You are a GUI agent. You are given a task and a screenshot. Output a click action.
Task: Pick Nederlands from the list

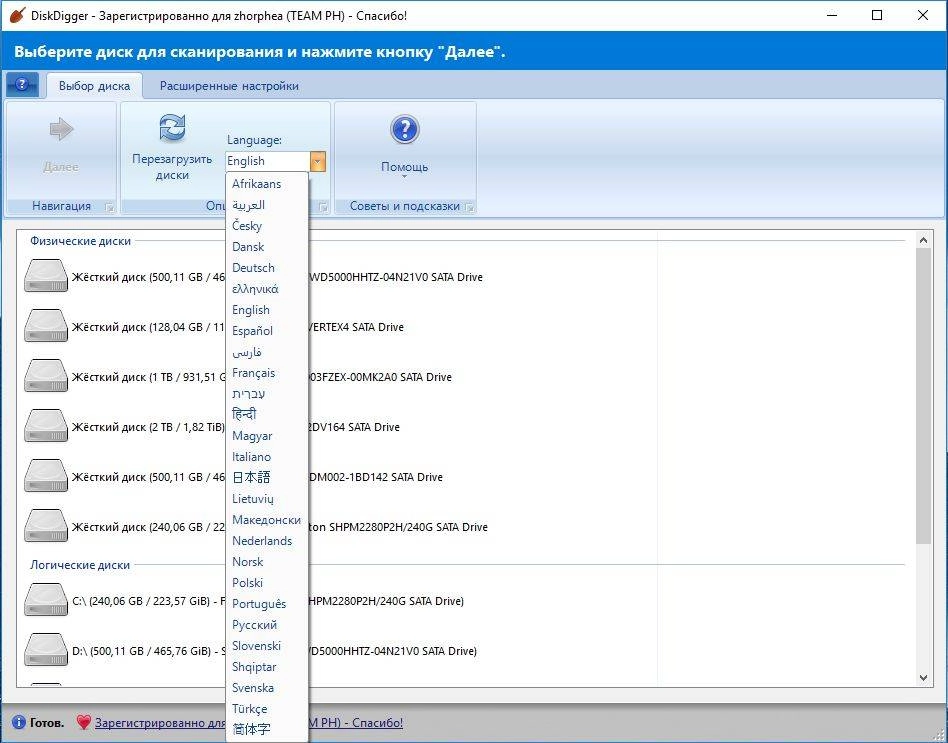[x=267, y=540]
